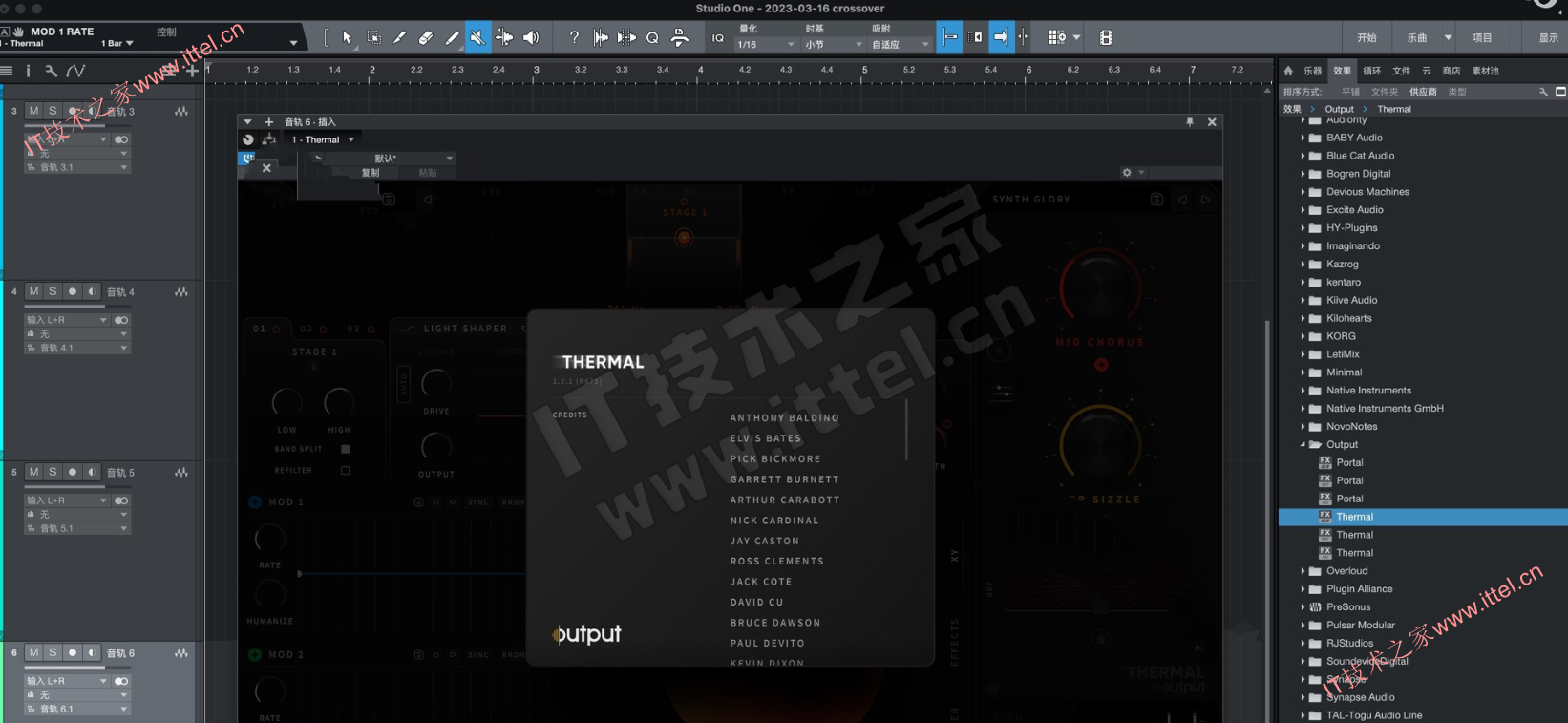The height and width of the screenshot is (723, 1568).
Task: Click the 复制 copy preset button
Action: point(371,173)
